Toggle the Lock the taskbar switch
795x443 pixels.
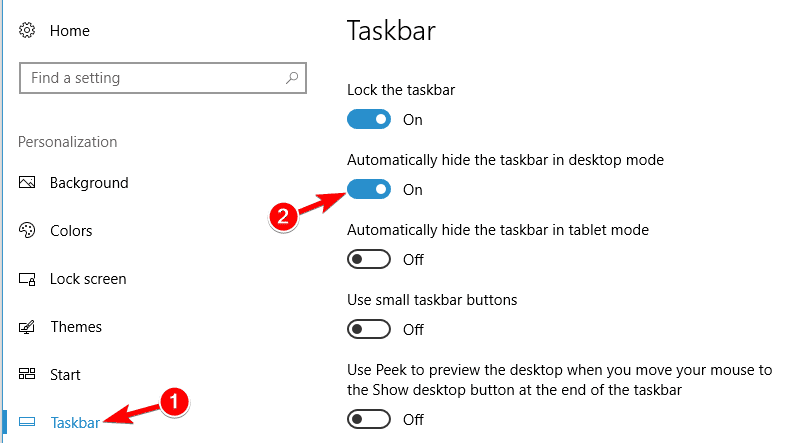370,120
